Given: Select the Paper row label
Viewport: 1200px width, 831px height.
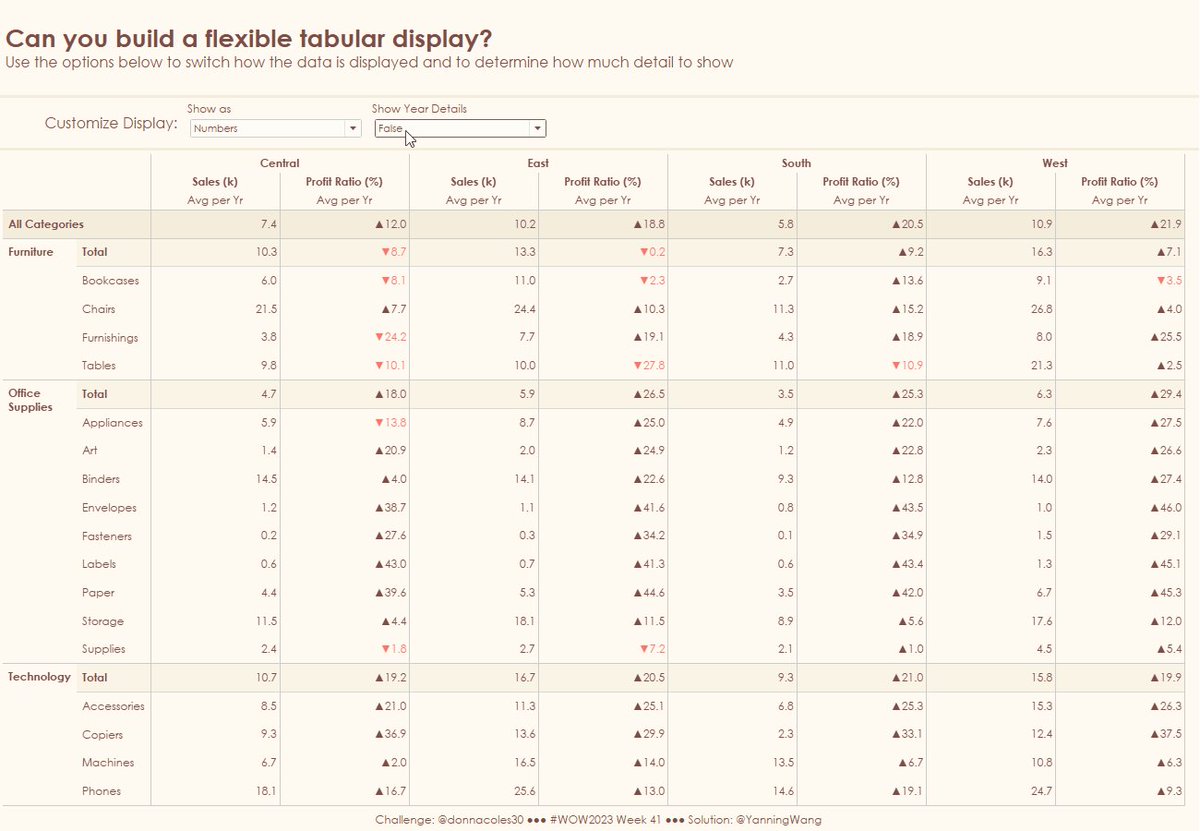Looking at the screenshot, I should [98, 593].
